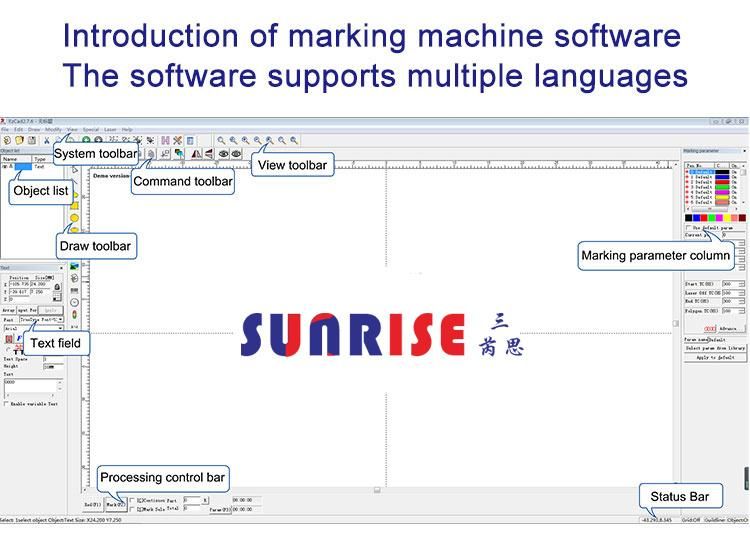Screen dimensions: 750x555
Task: Click the lock aspect ratio icon
Action: tap(57, 287)
